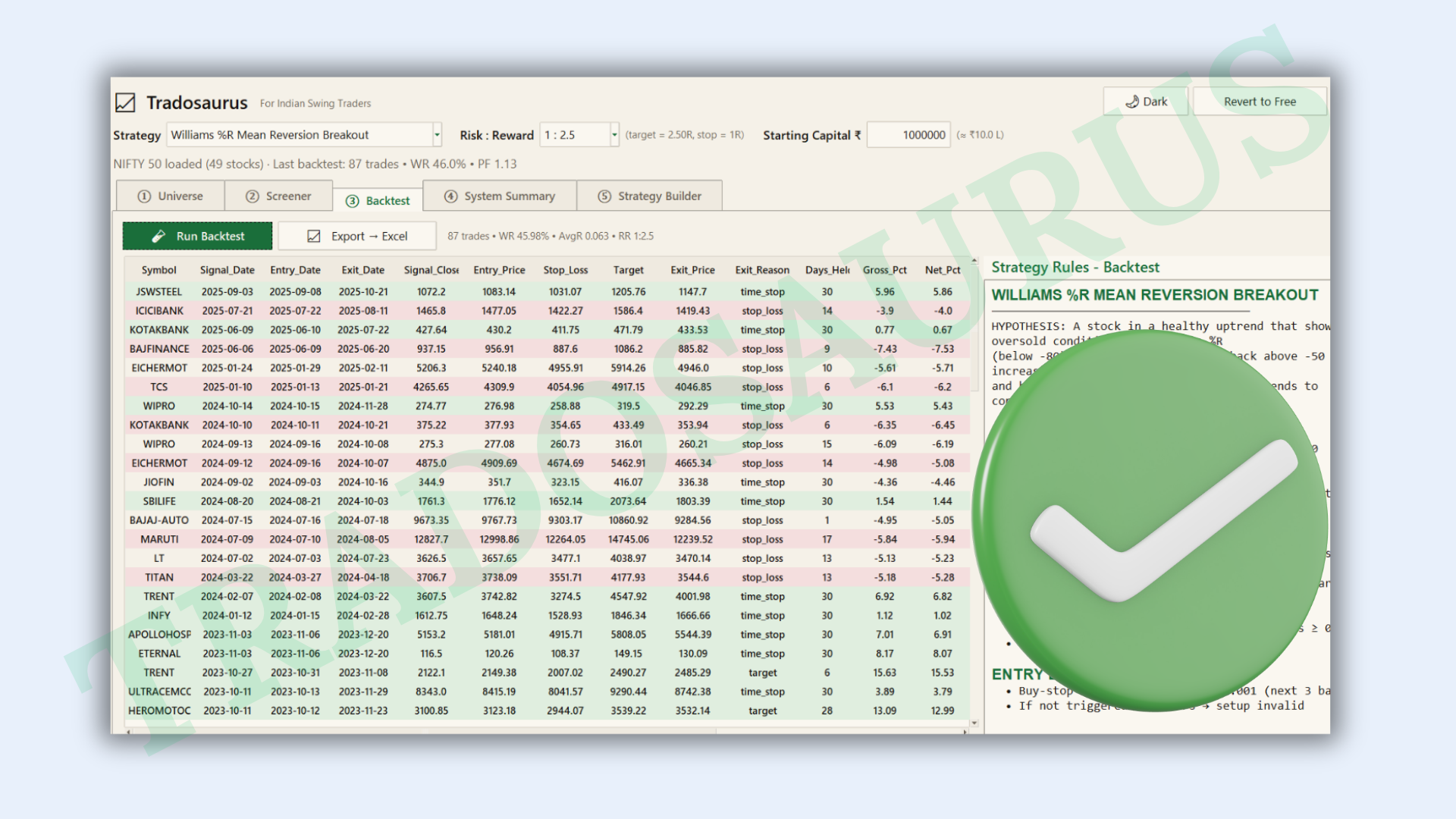Viewport: 1456px width, 819px height.
Task: Click circled number 5 on Strategy Builder tab
Action: coord(604,196)
